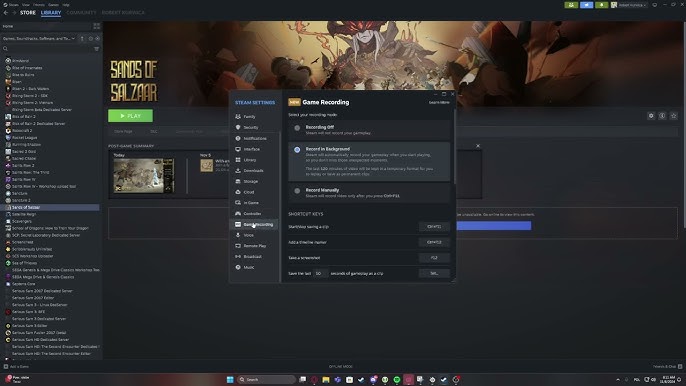686x386 pixels.
Task: Open the Friends menu
Action: pyautogui.click(x=39, y=5)
